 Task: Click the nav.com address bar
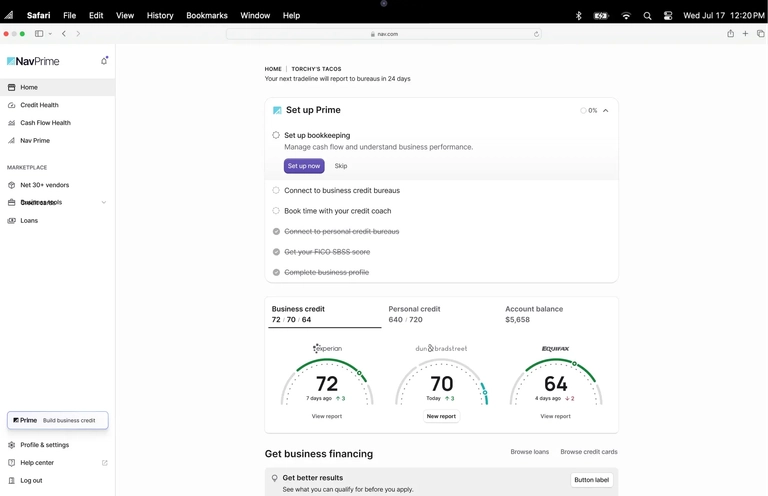pyautogui.click(x=384, y=34)
